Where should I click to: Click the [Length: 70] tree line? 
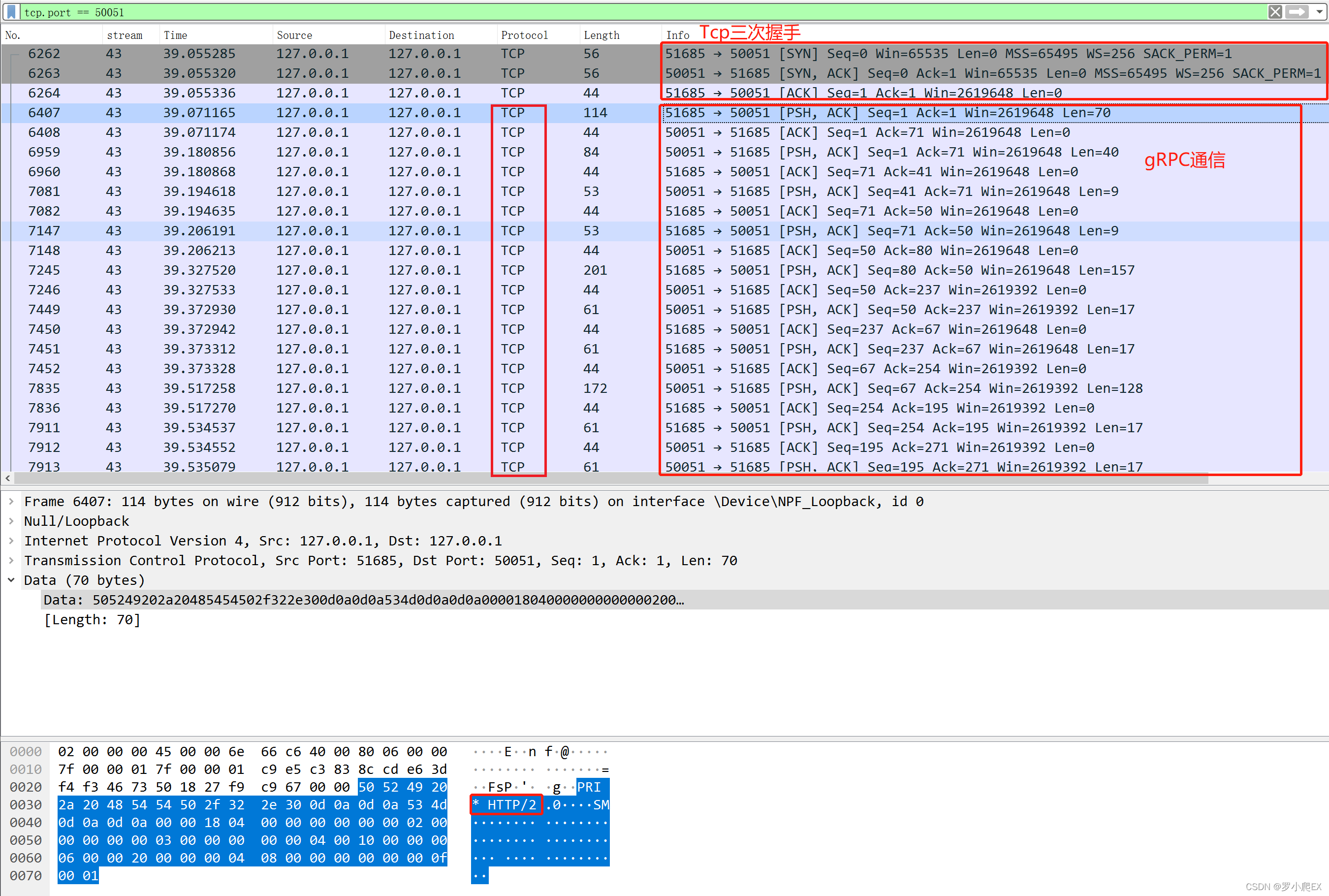92,620
